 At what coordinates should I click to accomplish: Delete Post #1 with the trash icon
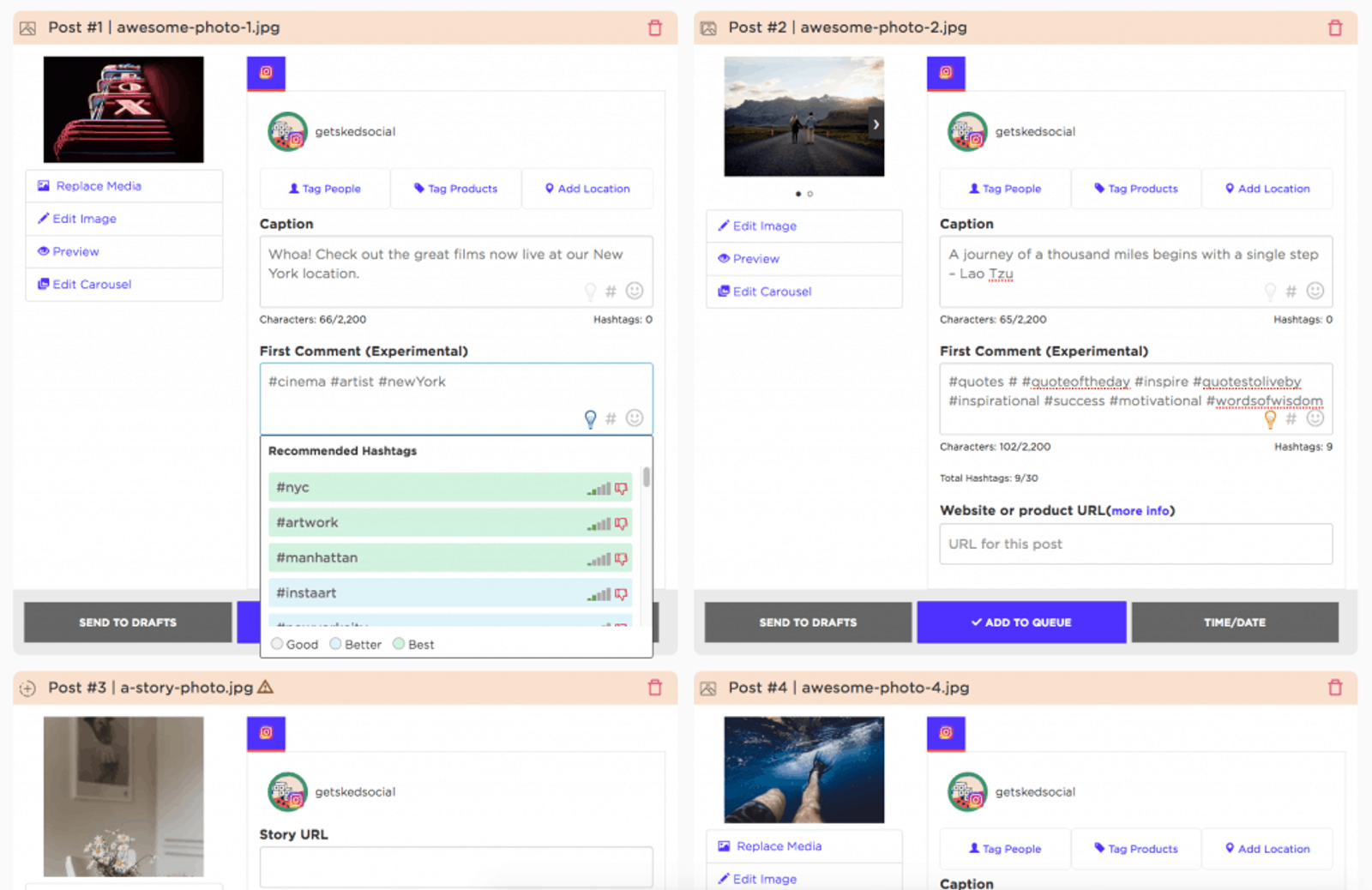click(x=655, y=27)
